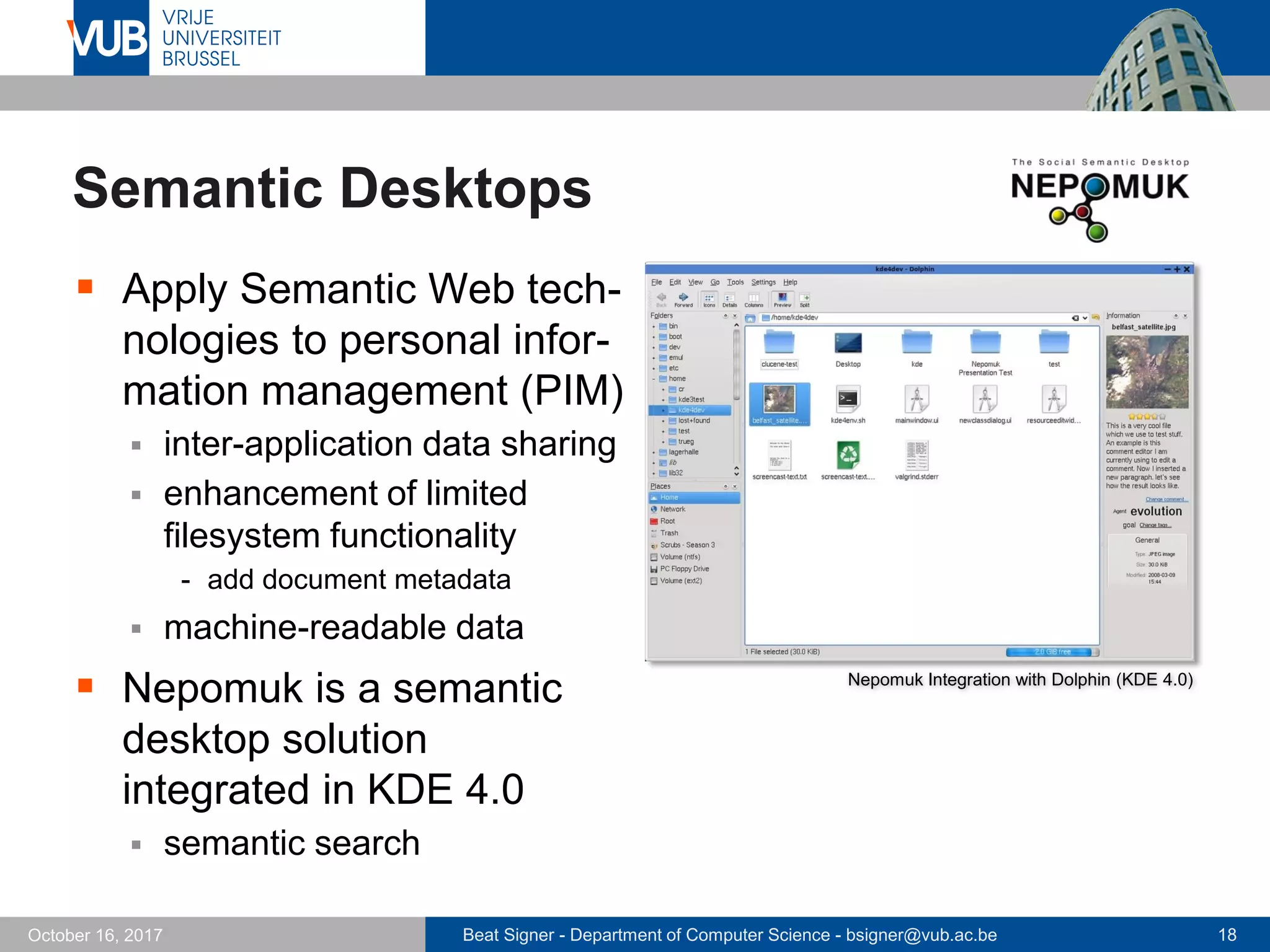1270x952 pixels.
Task: Open Trash in Places panel
Action: pyautogui.click(x=664, y=533)
